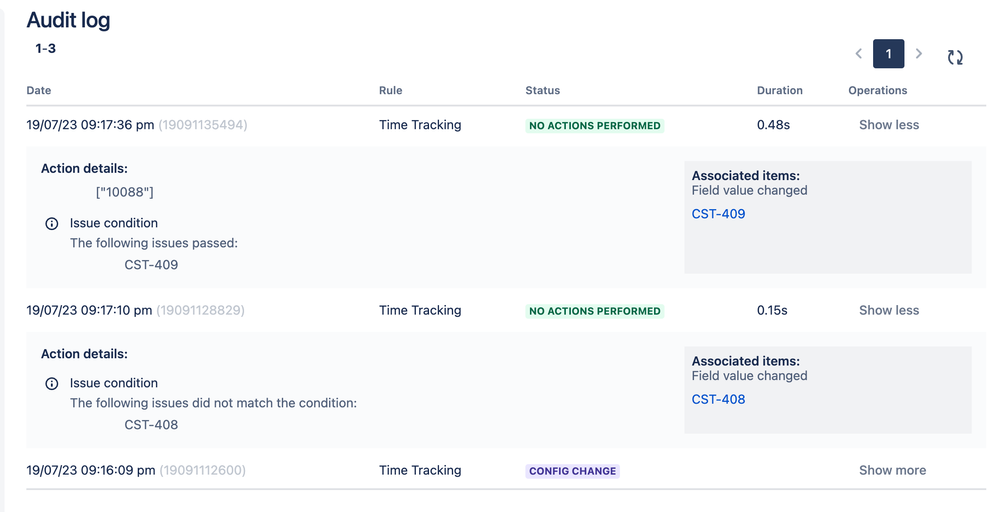Click the 19/07/23 09:16:09 pm entry timestamp
The image size is (999, 512).
[90, 470]
